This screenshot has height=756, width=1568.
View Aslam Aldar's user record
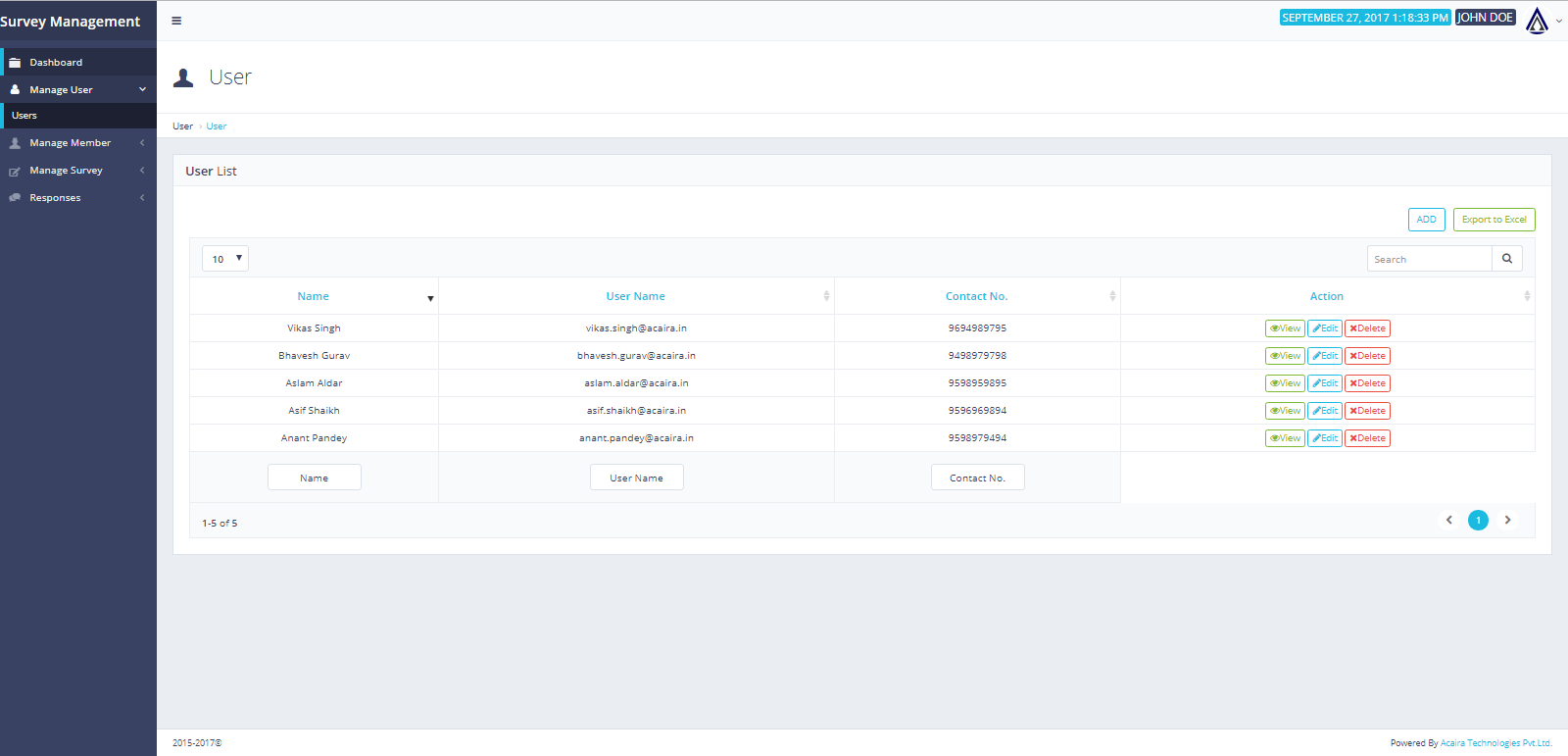[x=1285, y=383]
